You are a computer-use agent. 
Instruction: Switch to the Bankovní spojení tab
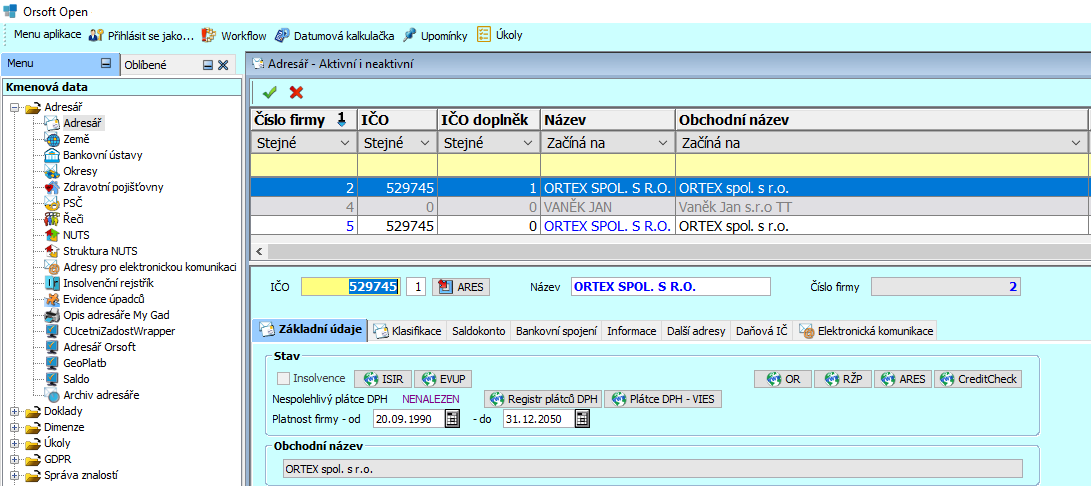(556, 331)
